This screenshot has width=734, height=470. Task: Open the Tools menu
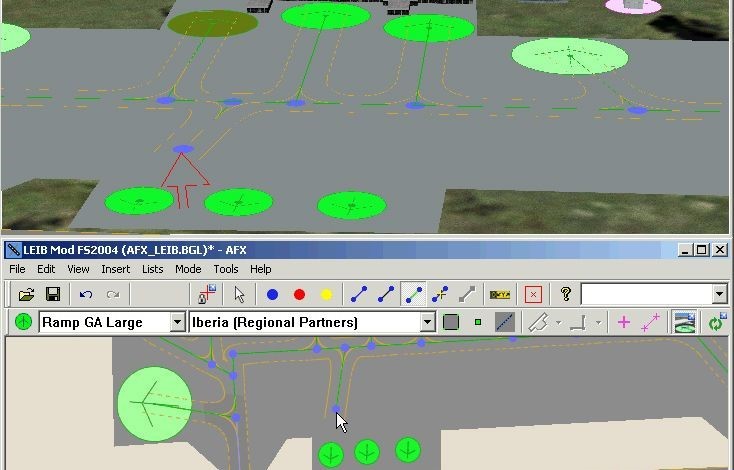coord(225,269)
